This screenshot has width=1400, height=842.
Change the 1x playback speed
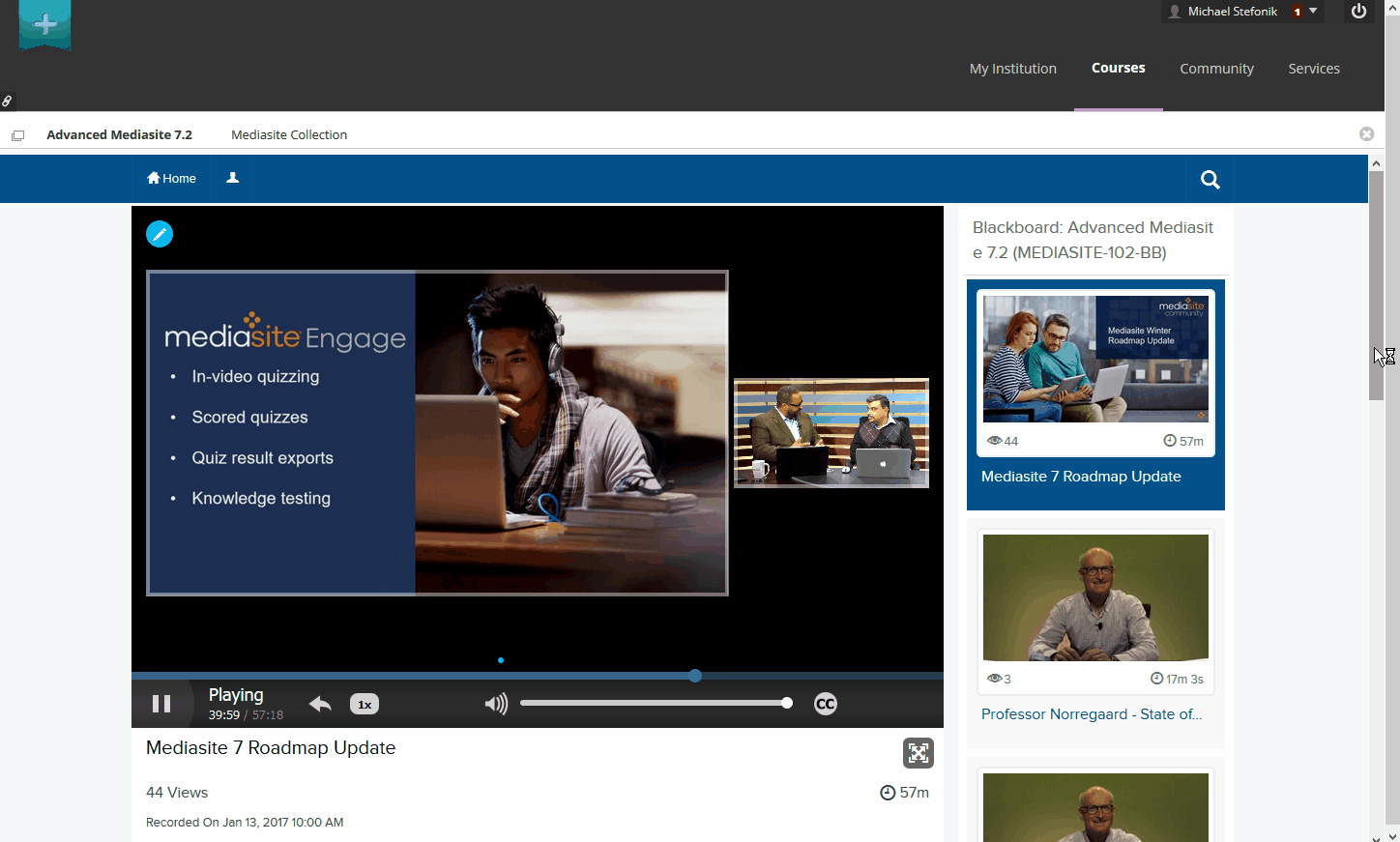tap(365, 705)
